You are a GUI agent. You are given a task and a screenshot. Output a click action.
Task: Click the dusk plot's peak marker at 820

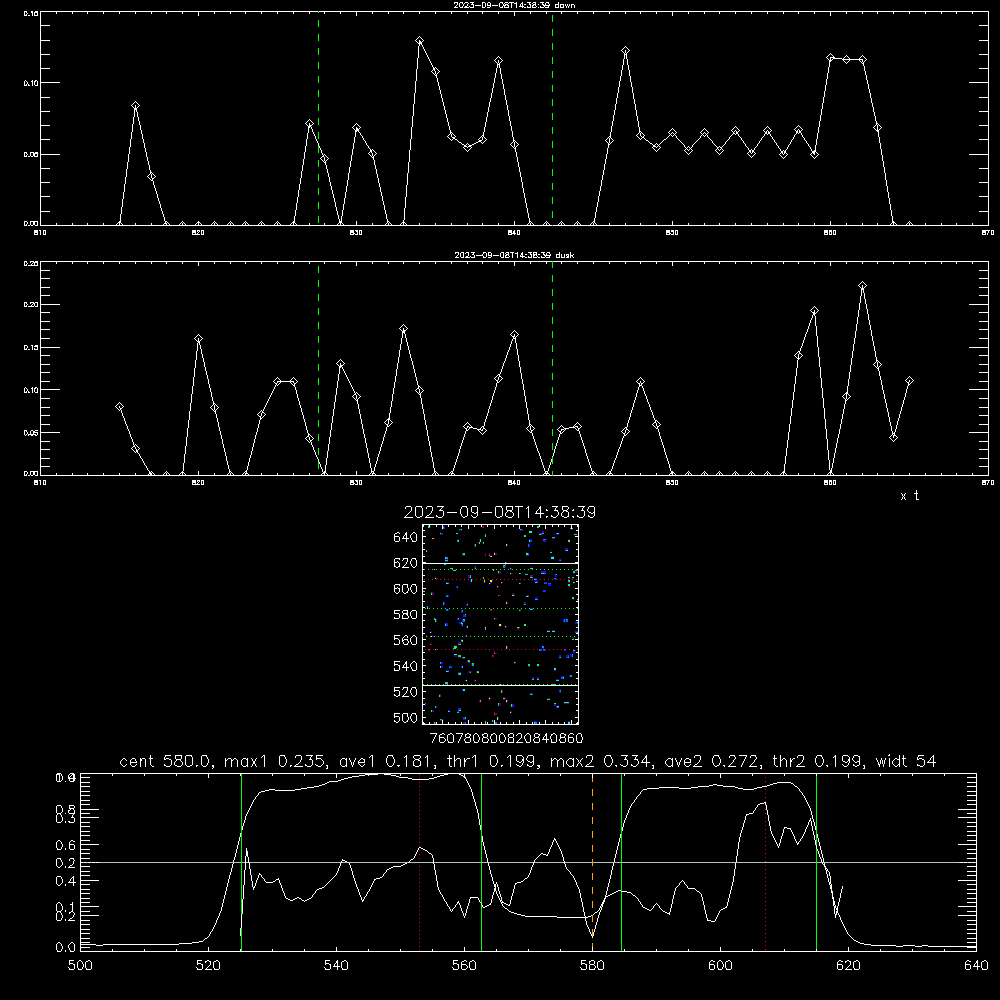pos(198,339)
